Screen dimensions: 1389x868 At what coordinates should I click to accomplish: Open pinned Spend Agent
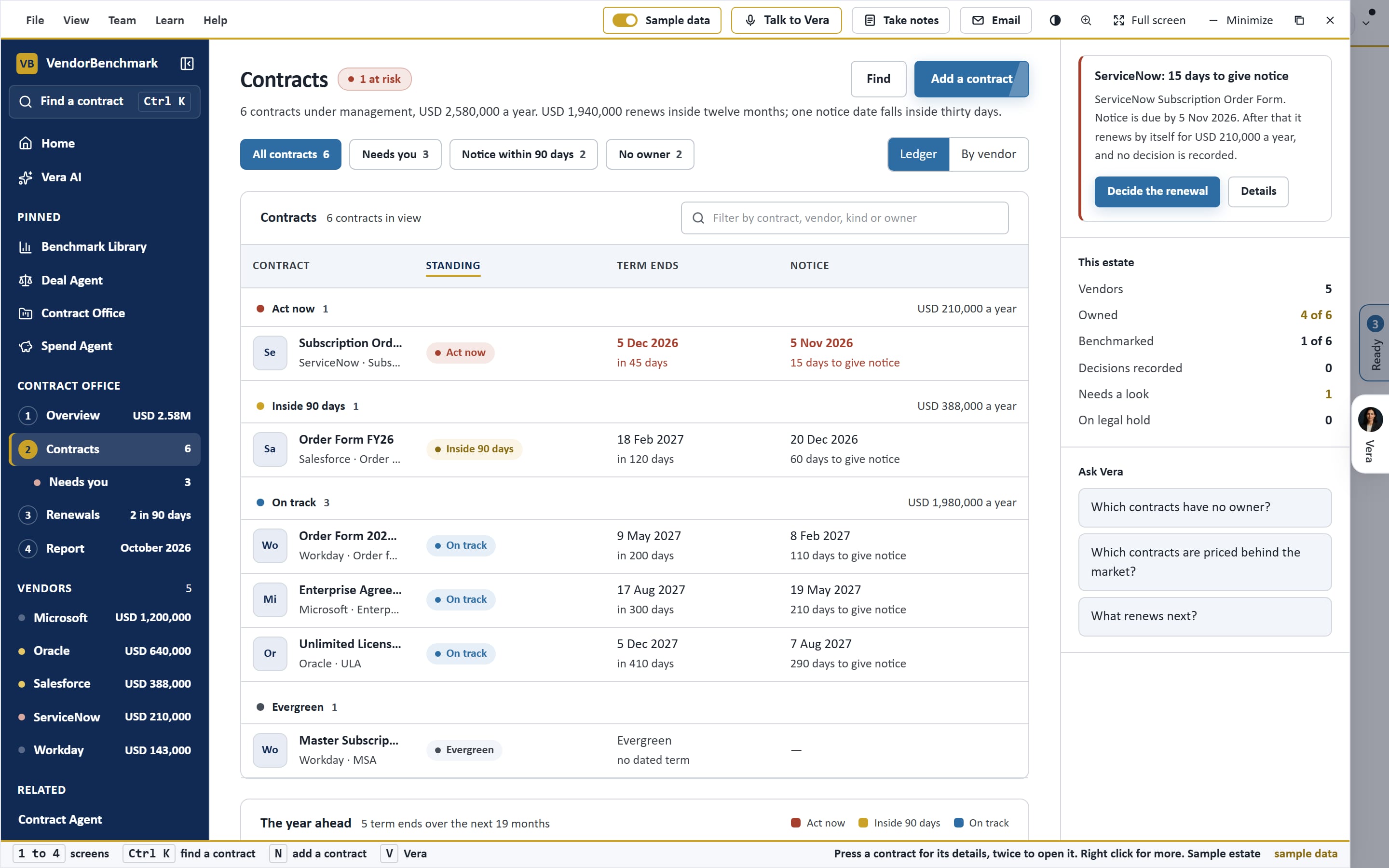click(x=105, y=346)
